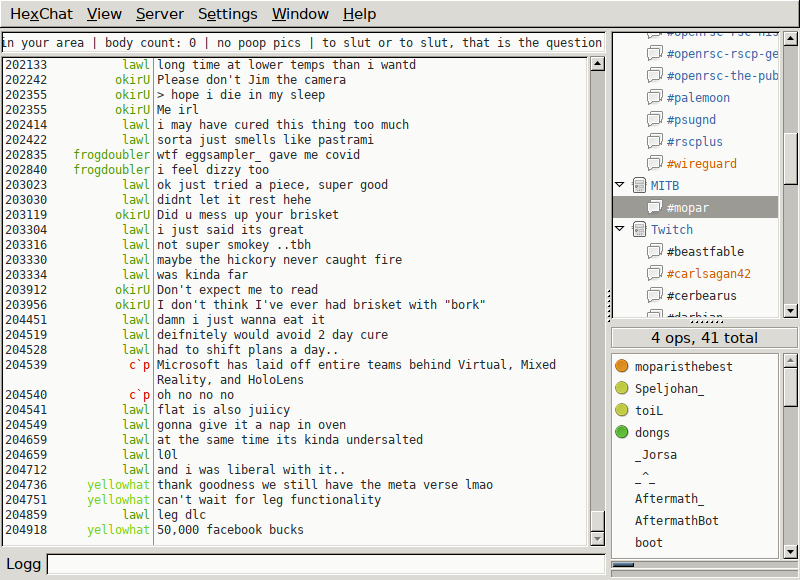Switch to the #psugnd channel
This screenshot has width=800, height=580.
(691, 119)
